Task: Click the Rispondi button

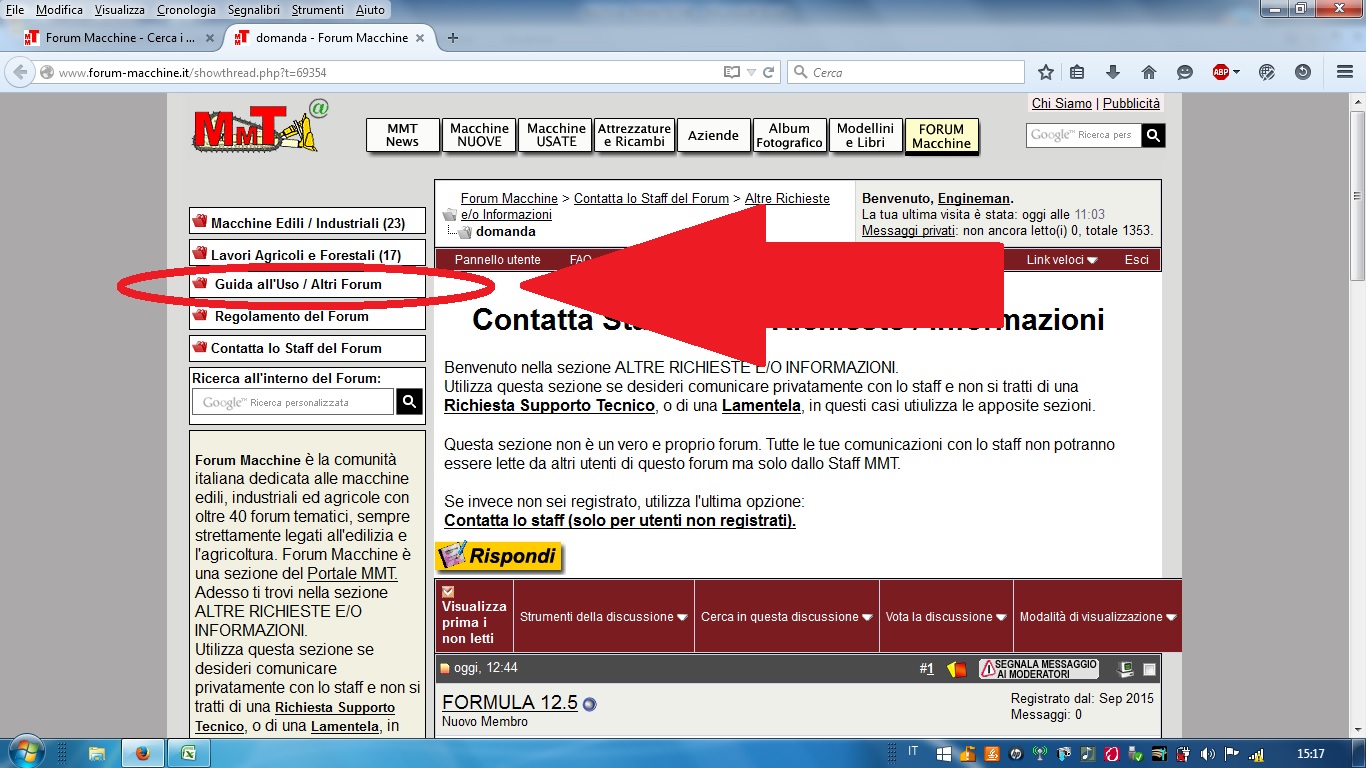Action: (500, 557)
